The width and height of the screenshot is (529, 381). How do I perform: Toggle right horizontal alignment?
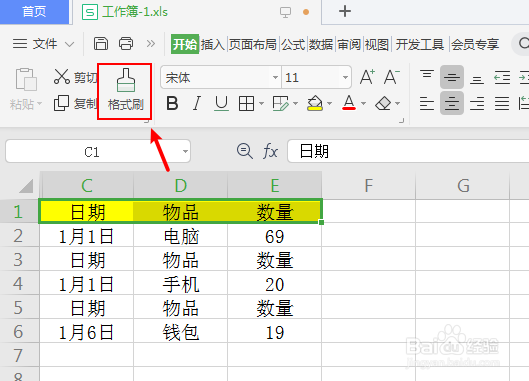tap(477, 103)
